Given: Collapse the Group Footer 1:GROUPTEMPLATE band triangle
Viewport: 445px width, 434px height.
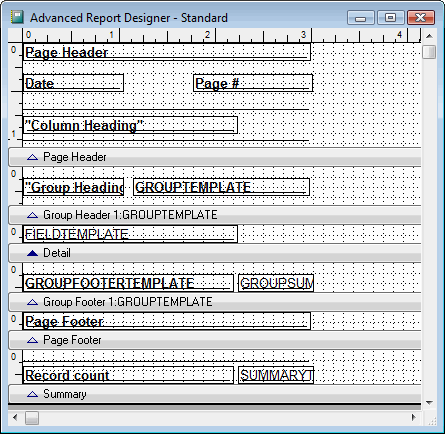Looking at the screenshot, I should [x=32, y=302].
